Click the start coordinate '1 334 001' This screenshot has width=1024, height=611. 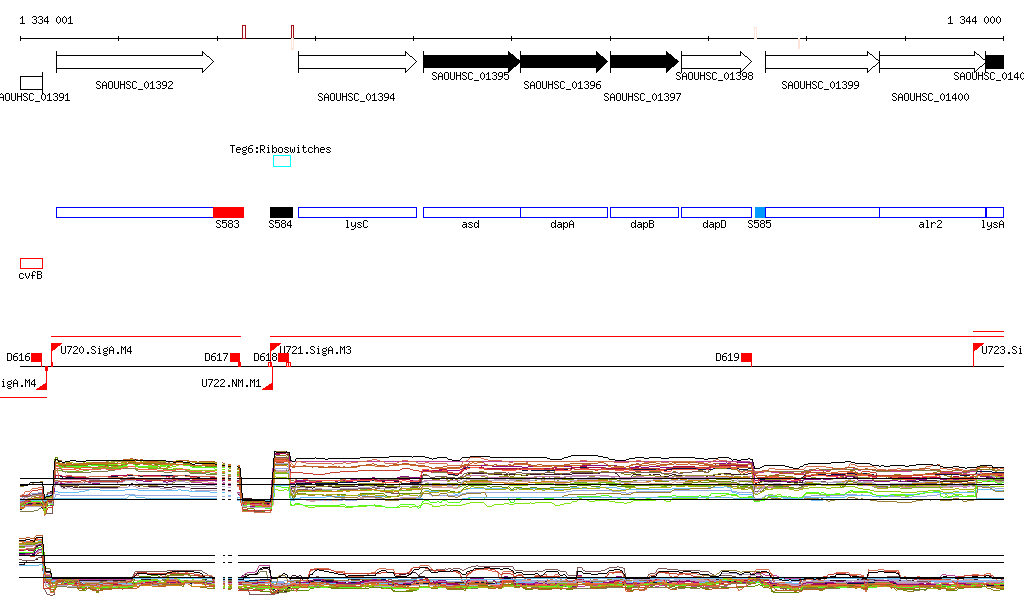pyautogui.click(x=46, y=20)
